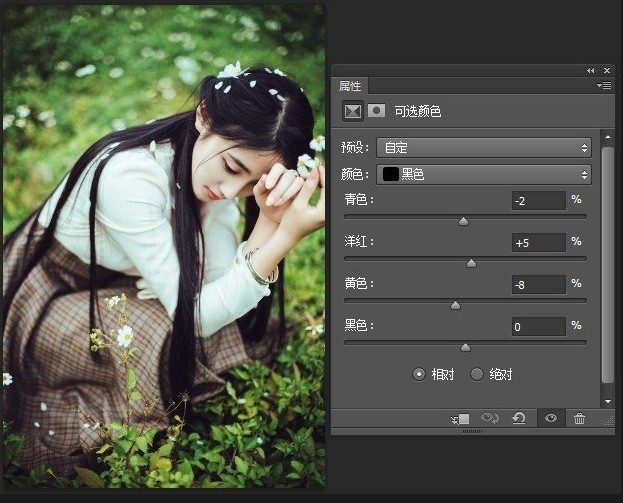Image resolution: width=623 pixels, height=503 pixels.
Task: Open the 预设 dropdown
Action: tap(484, 148)
